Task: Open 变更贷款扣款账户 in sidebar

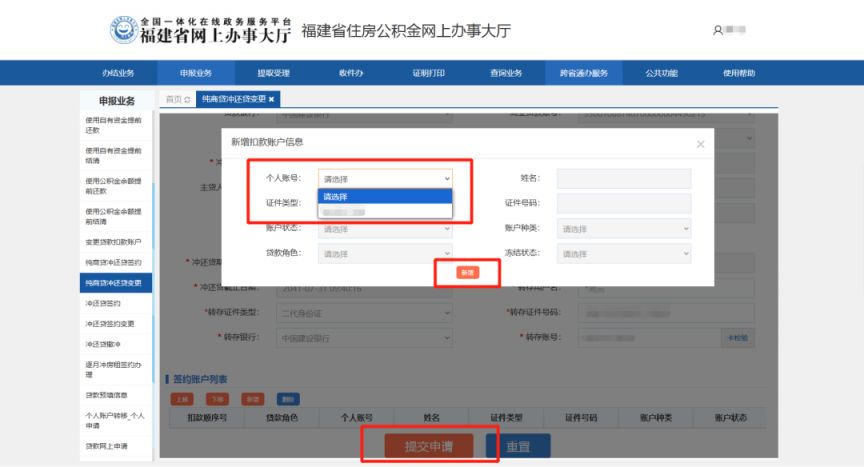Action: 114,242
